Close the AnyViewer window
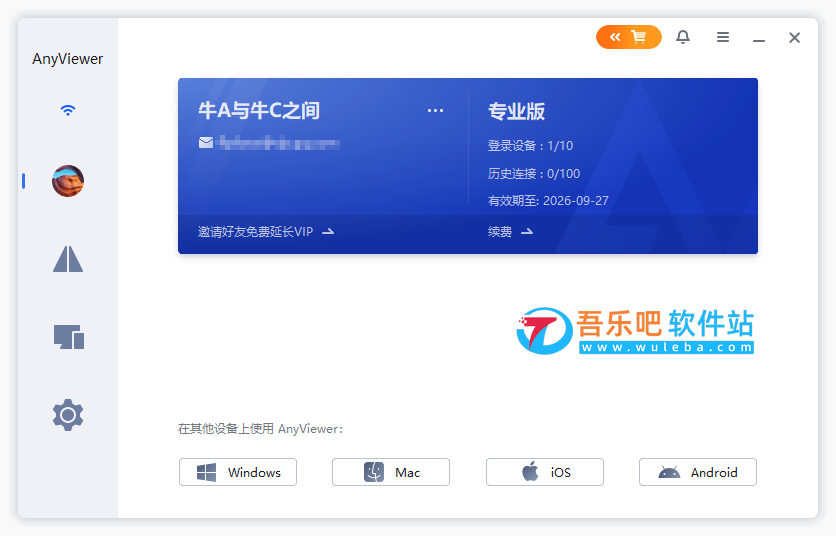Screen dimensions: 836x536 tap(794, 37)
